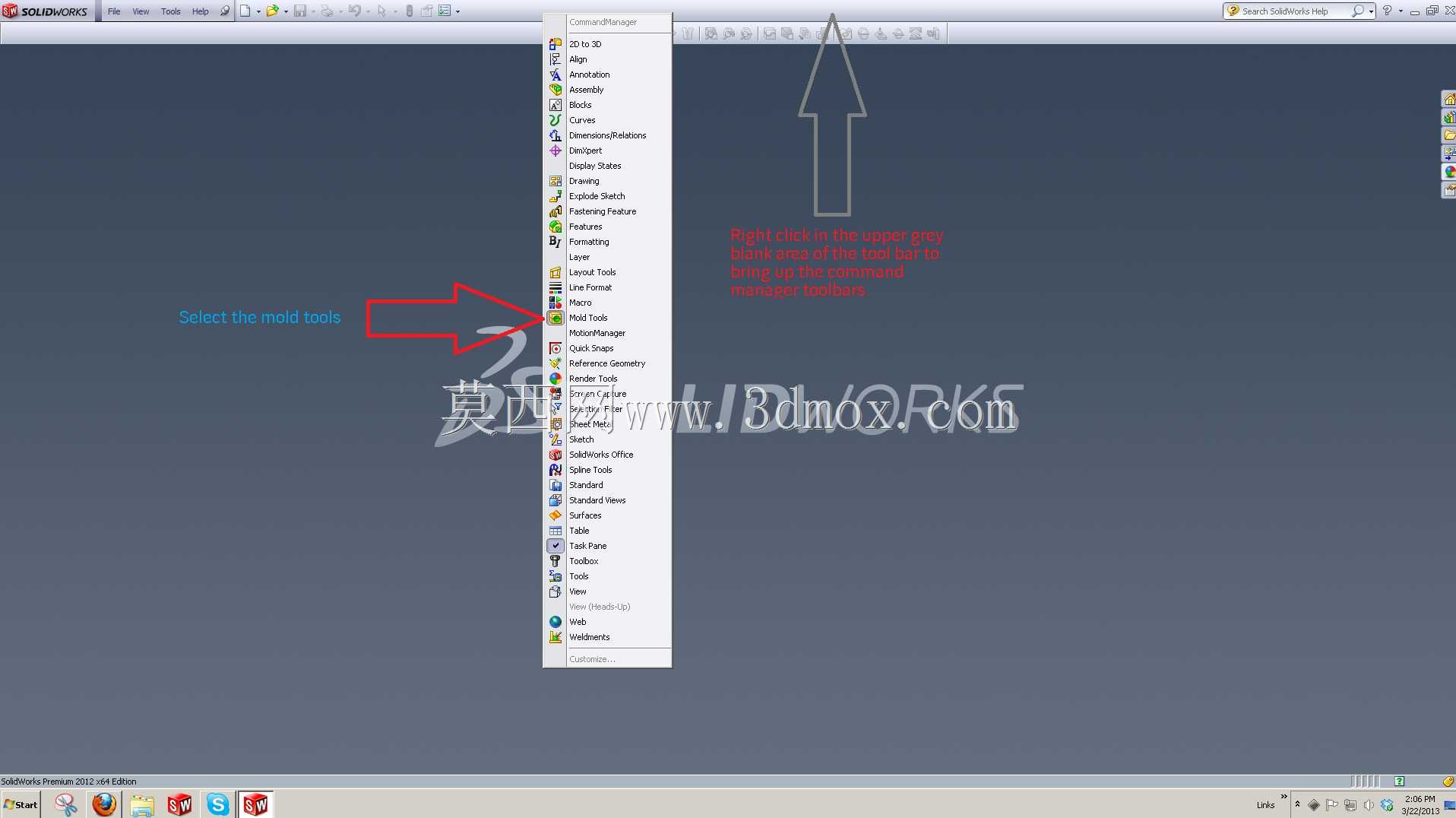This screenshot has height=818, width=1456.
Task: Click the Formatting toolbar icon
Action: pos(555,242)
